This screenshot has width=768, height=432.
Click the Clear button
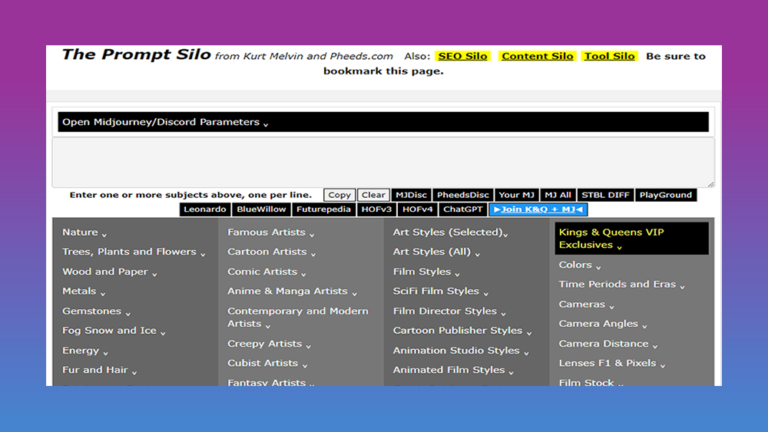(x=373, y=195)
